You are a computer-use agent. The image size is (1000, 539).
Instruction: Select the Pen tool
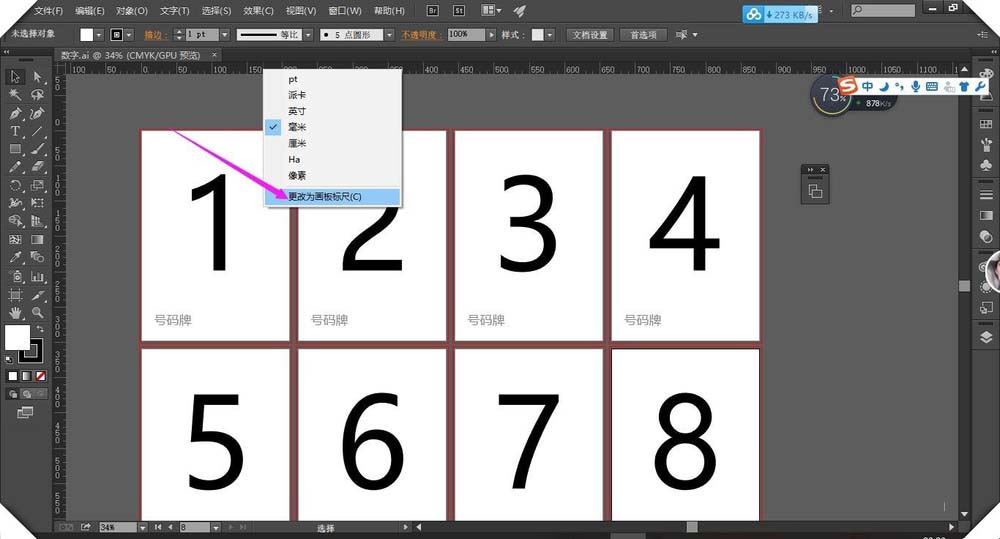(15, 114)
